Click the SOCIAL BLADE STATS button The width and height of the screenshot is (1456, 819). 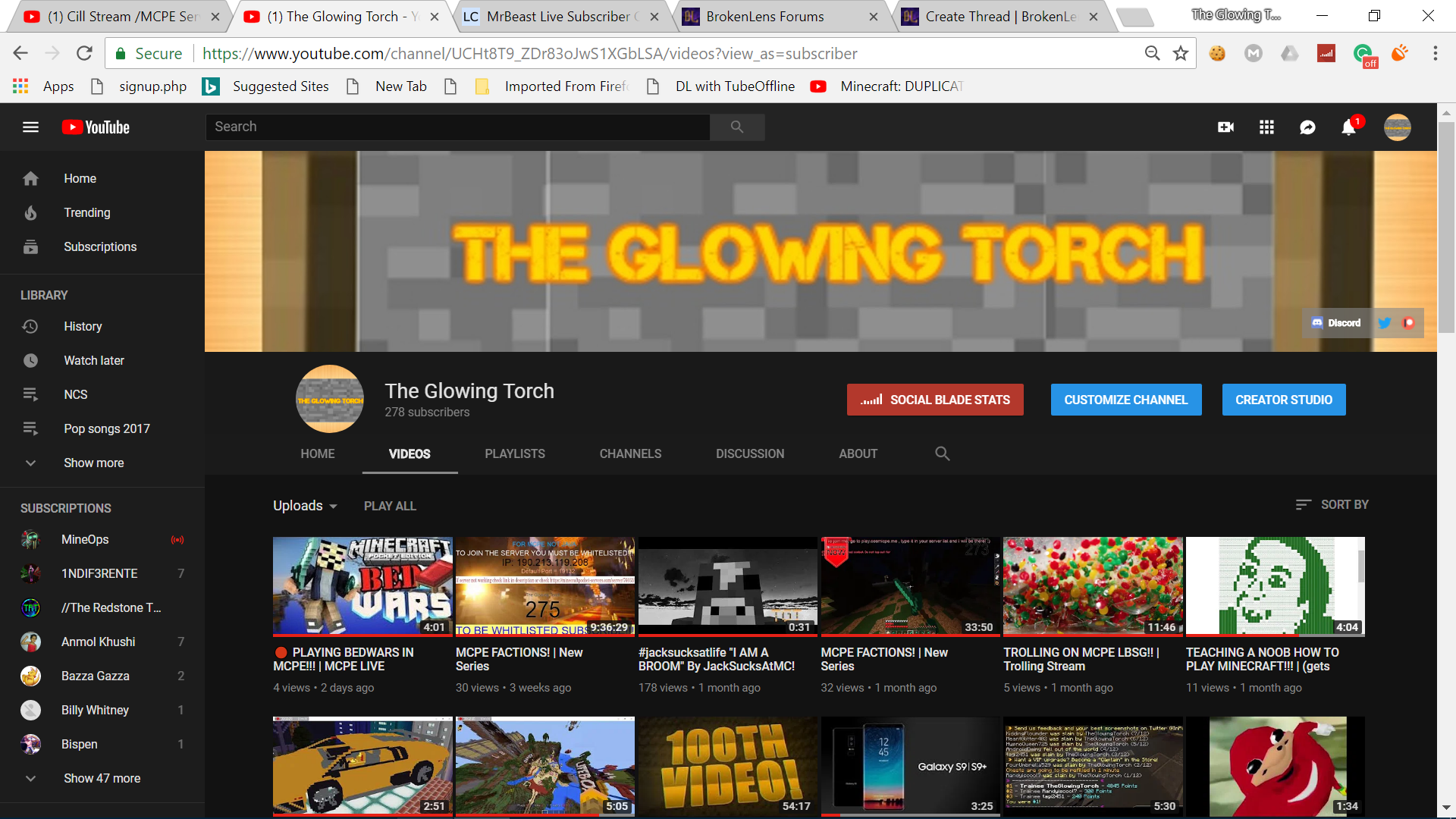click(935, 400)
